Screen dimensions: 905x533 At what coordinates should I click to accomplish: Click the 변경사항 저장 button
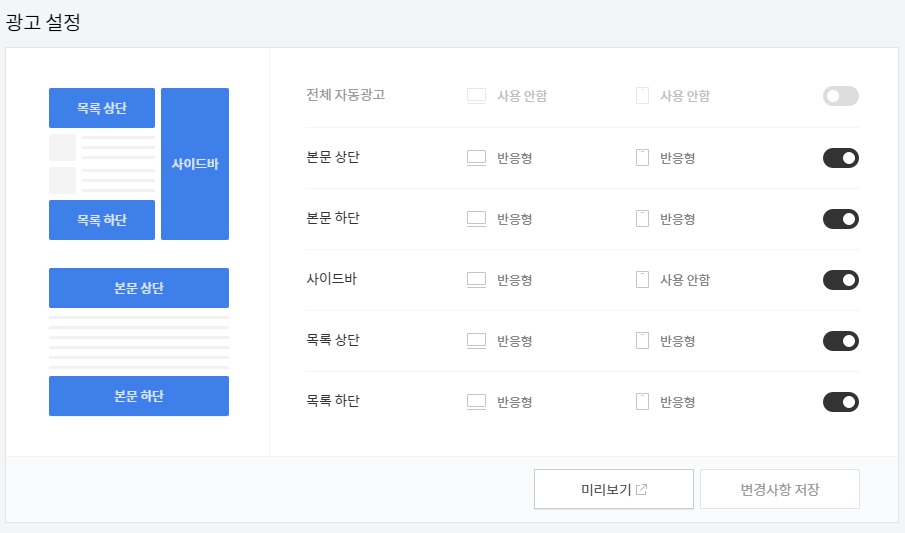click(780, 489)
